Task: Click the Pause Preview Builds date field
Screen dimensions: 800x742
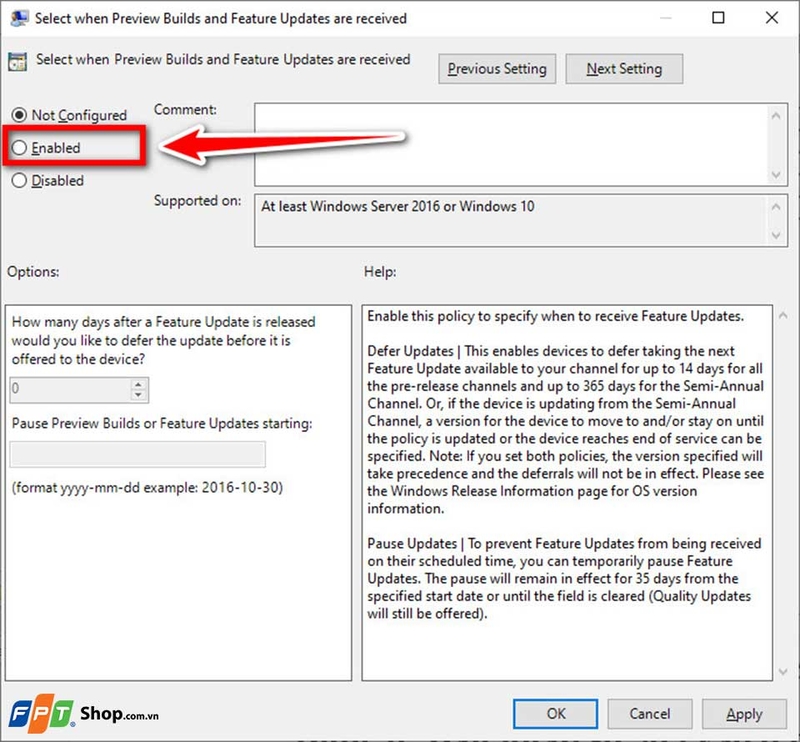Action: (138, 454)
